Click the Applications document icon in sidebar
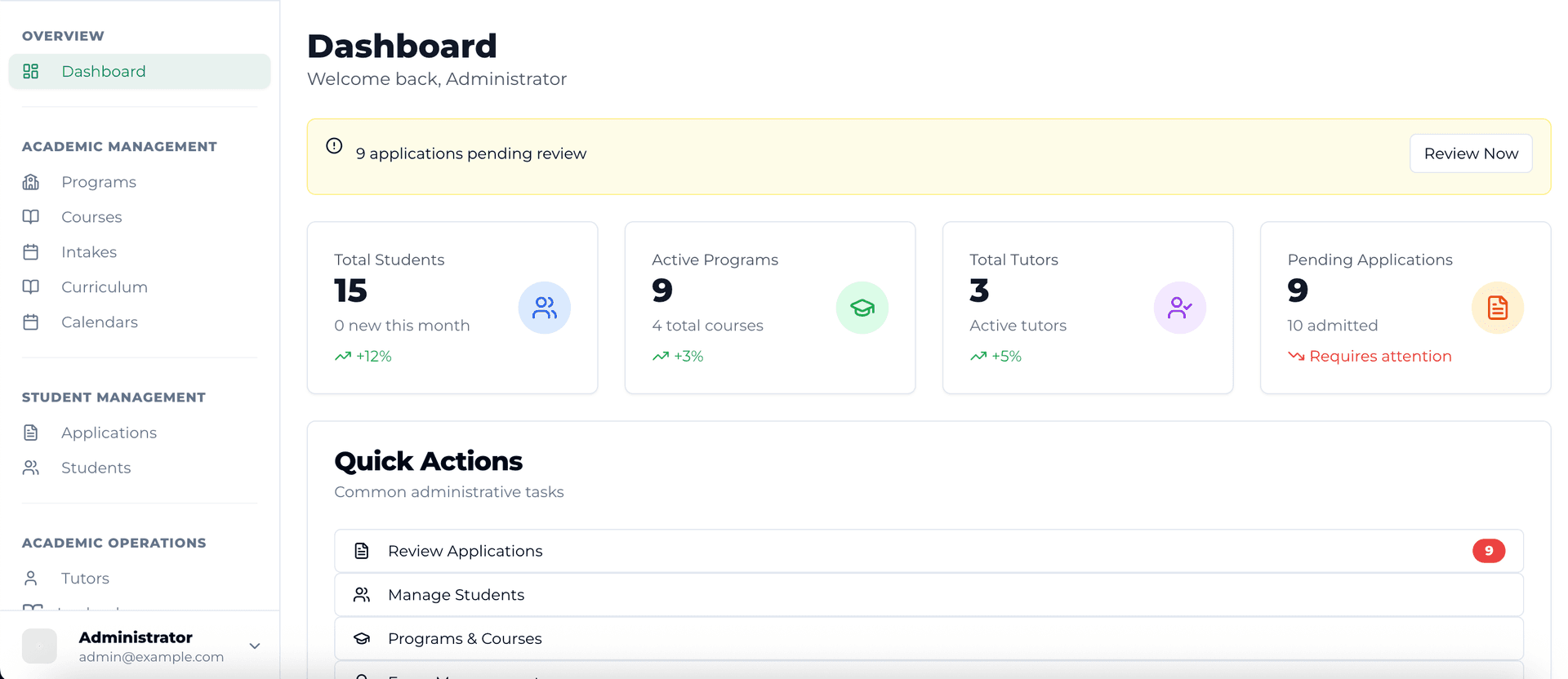This screenshot has width=1568, height=679. pyautogui.click(x=31, y=433)
